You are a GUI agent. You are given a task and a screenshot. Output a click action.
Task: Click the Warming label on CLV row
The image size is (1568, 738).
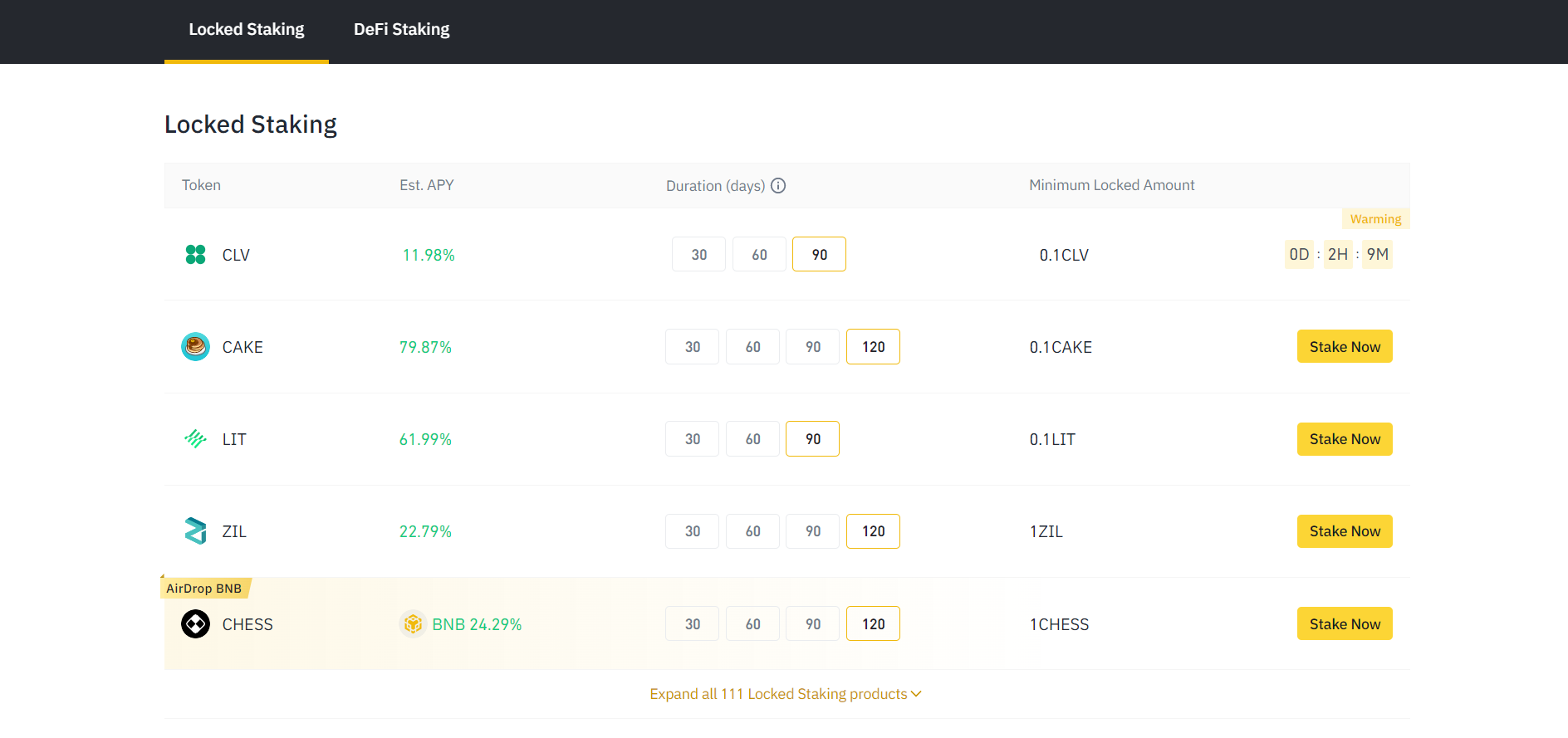click(1375, 218)
